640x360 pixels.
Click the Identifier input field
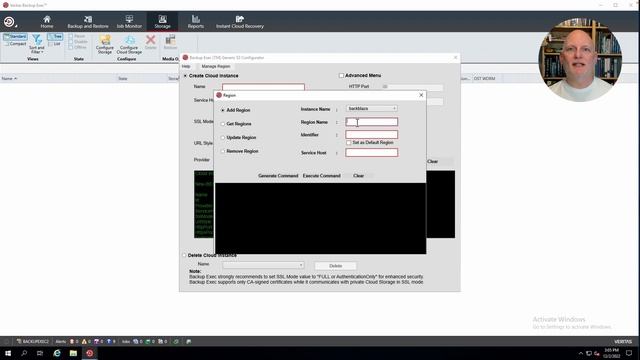click(x=371, y=135)
